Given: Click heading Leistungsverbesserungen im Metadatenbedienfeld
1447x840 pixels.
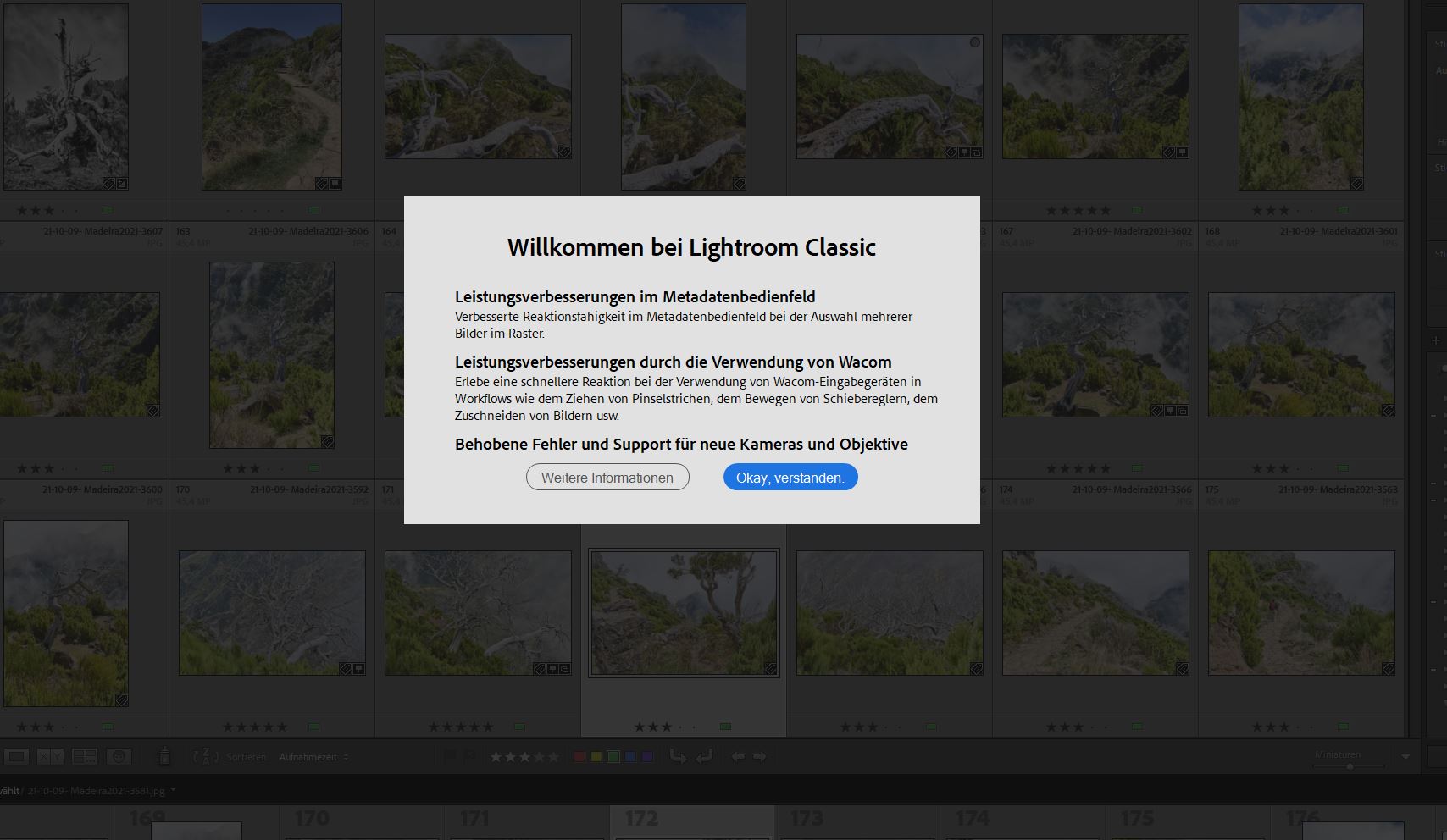Looking at the screenshot, I should point(635,297).
